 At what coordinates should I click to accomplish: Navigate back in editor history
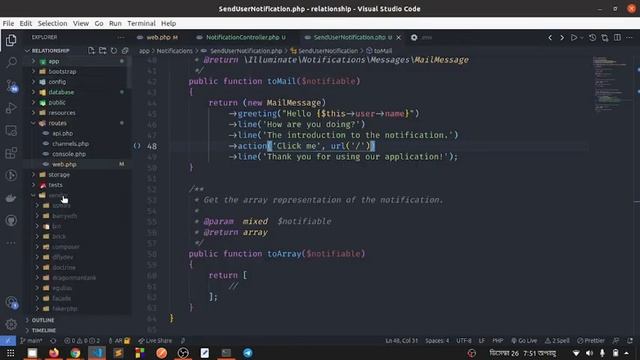pos(550,38)
